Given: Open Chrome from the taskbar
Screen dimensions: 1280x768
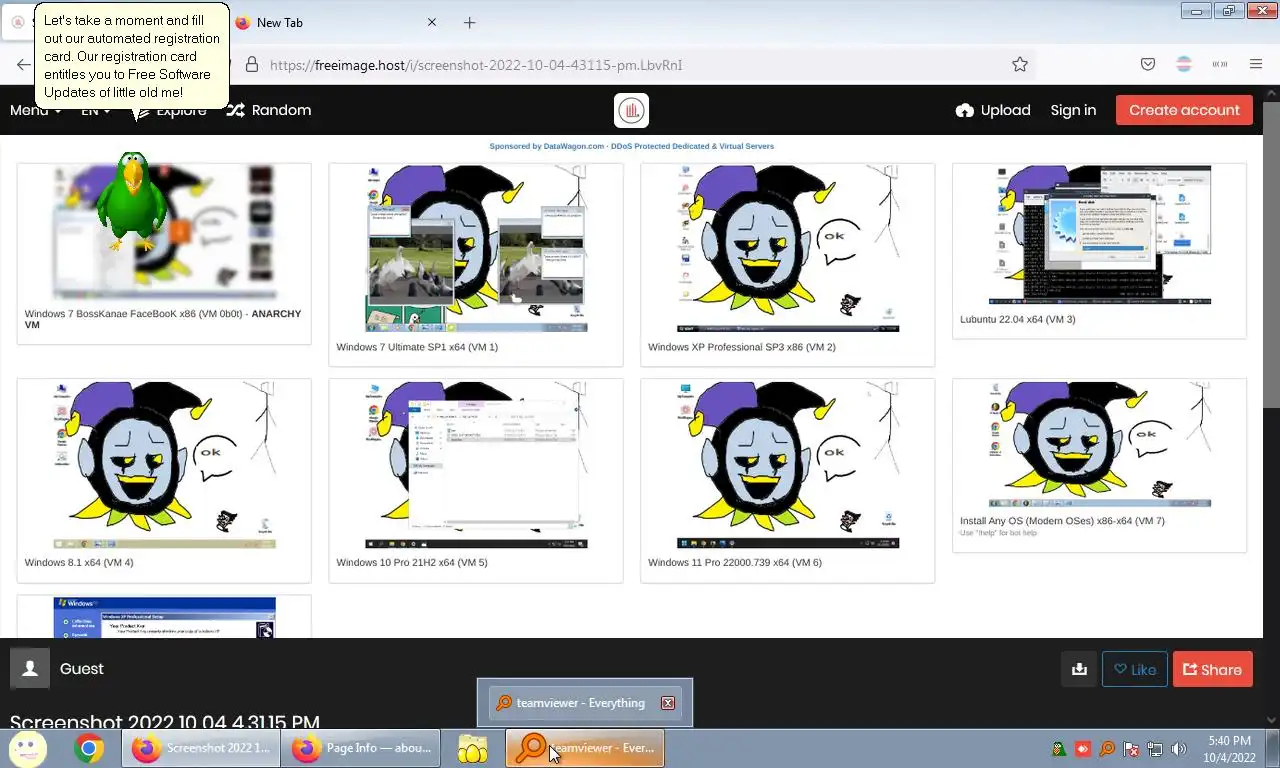Looking at the screenshot, I should click(x=88, y=748).
